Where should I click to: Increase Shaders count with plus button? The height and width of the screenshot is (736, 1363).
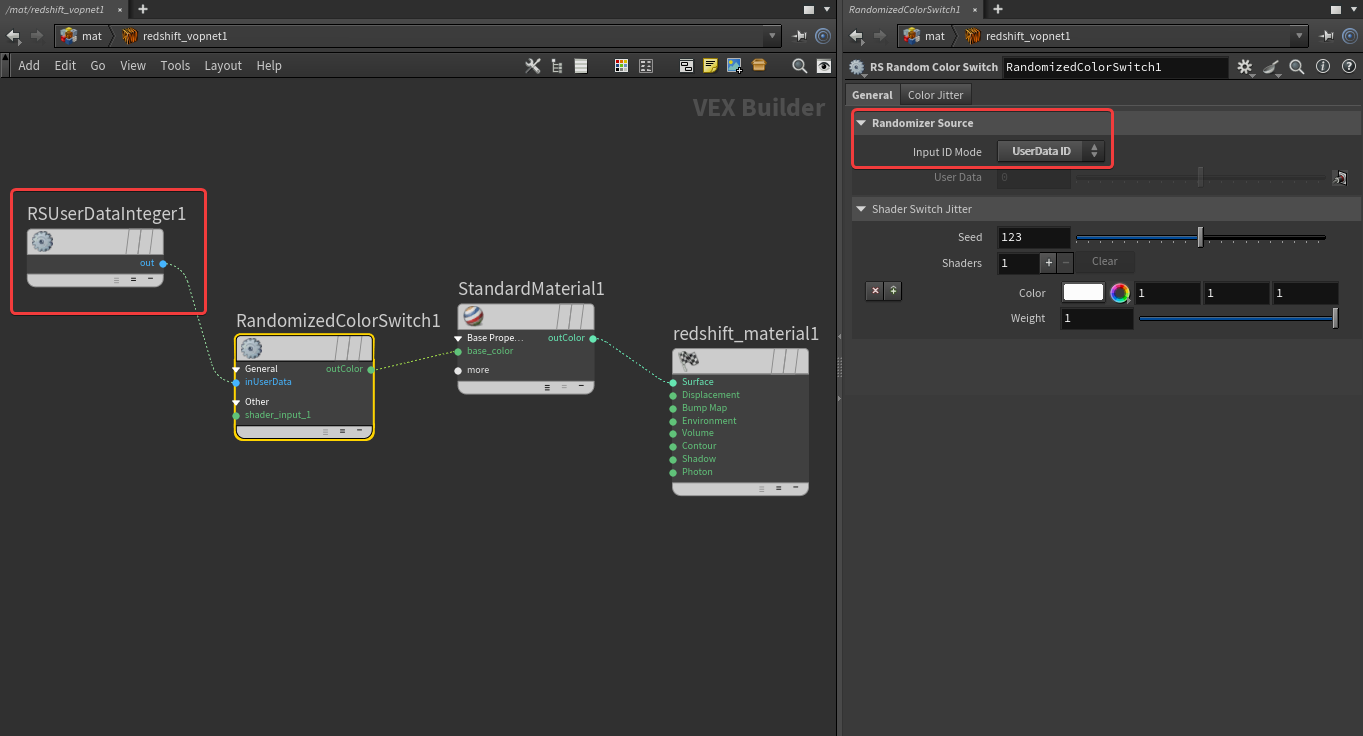coord(1048,262)
